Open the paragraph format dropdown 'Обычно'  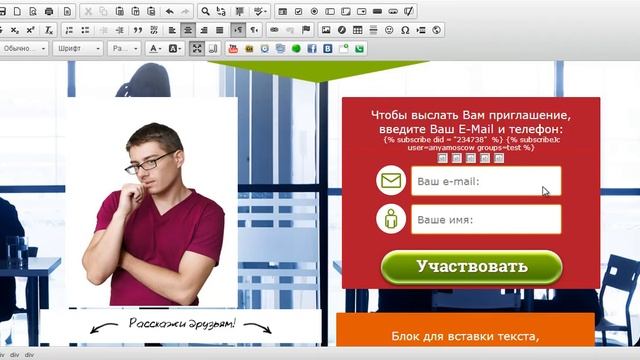click(24, 49)
